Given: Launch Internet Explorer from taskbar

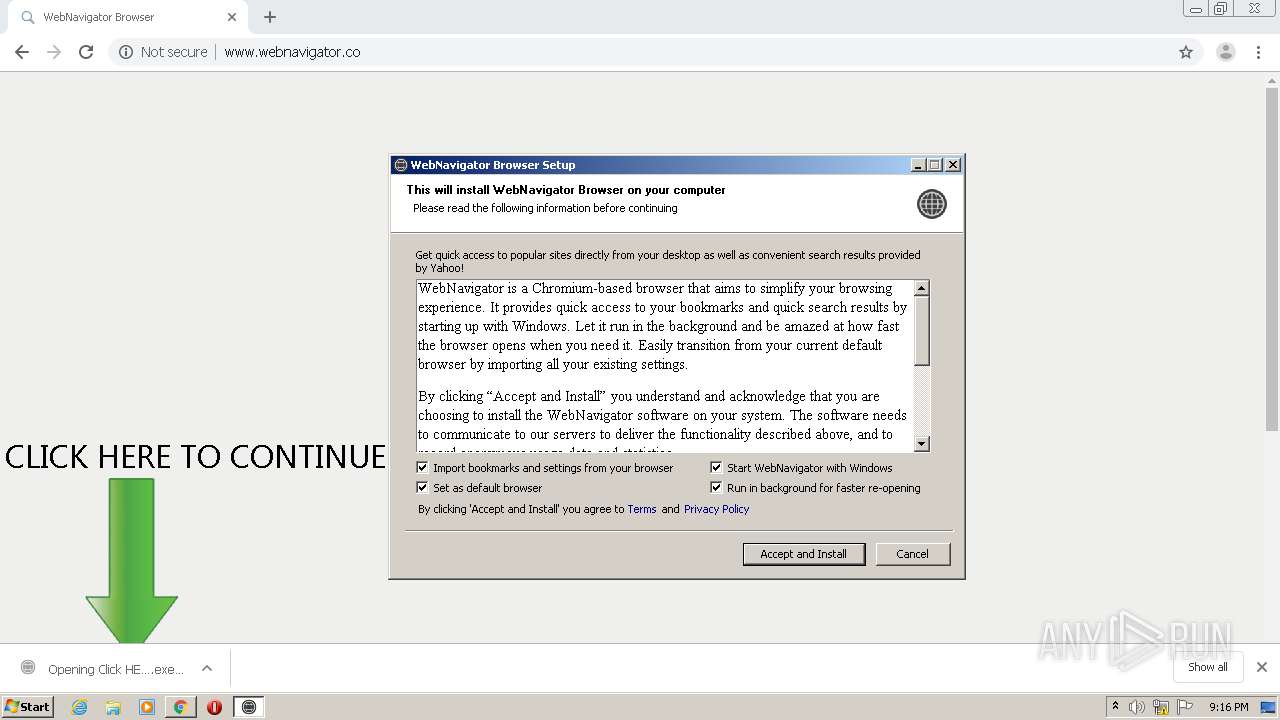Looking at the screenshot, I should click(x=80, y=707).
